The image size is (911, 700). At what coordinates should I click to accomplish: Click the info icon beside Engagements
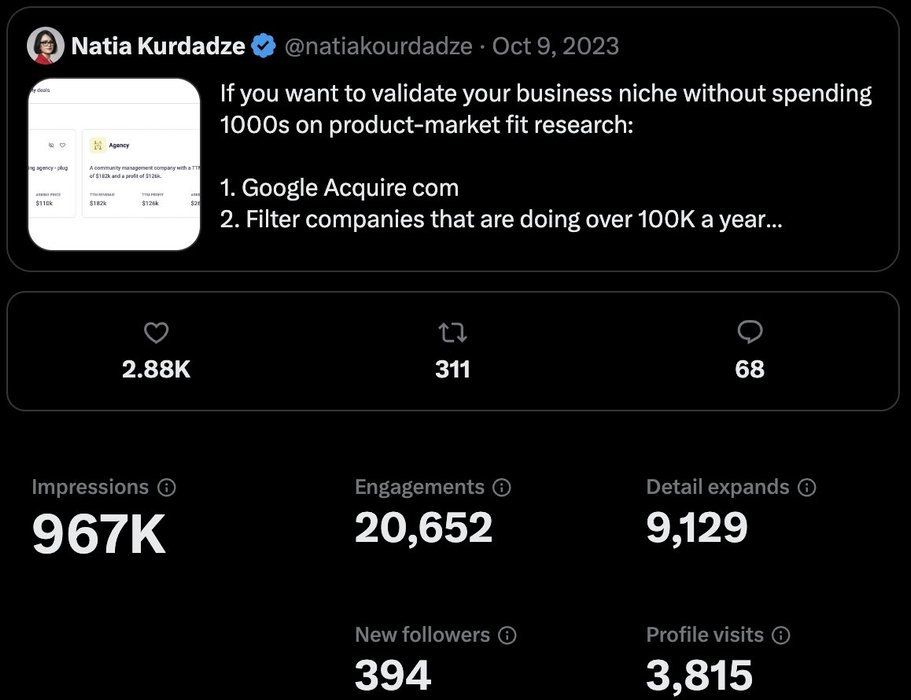502,488
